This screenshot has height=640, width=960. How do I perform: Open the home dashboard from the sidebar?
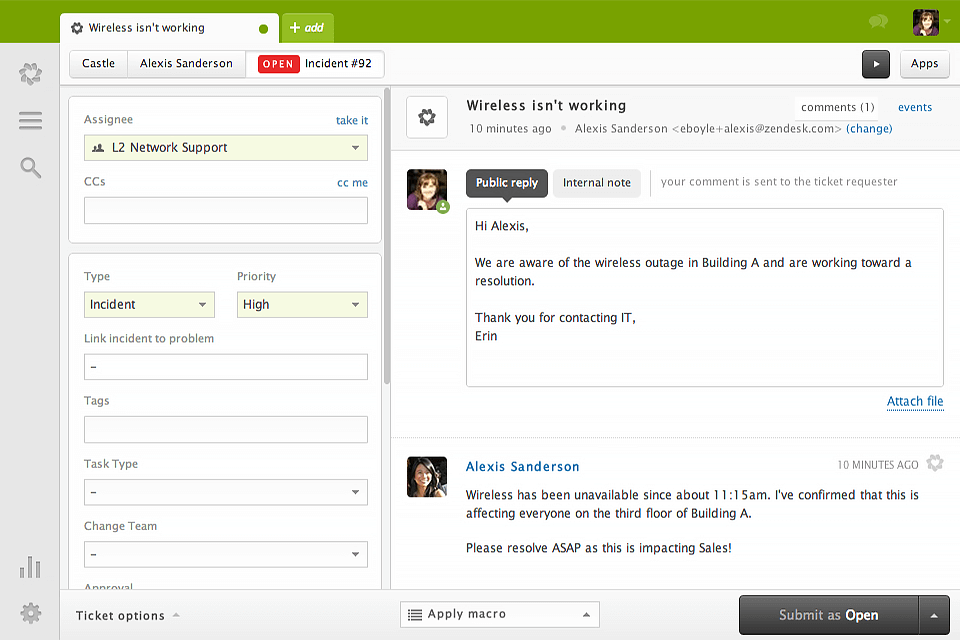[30, 74]
